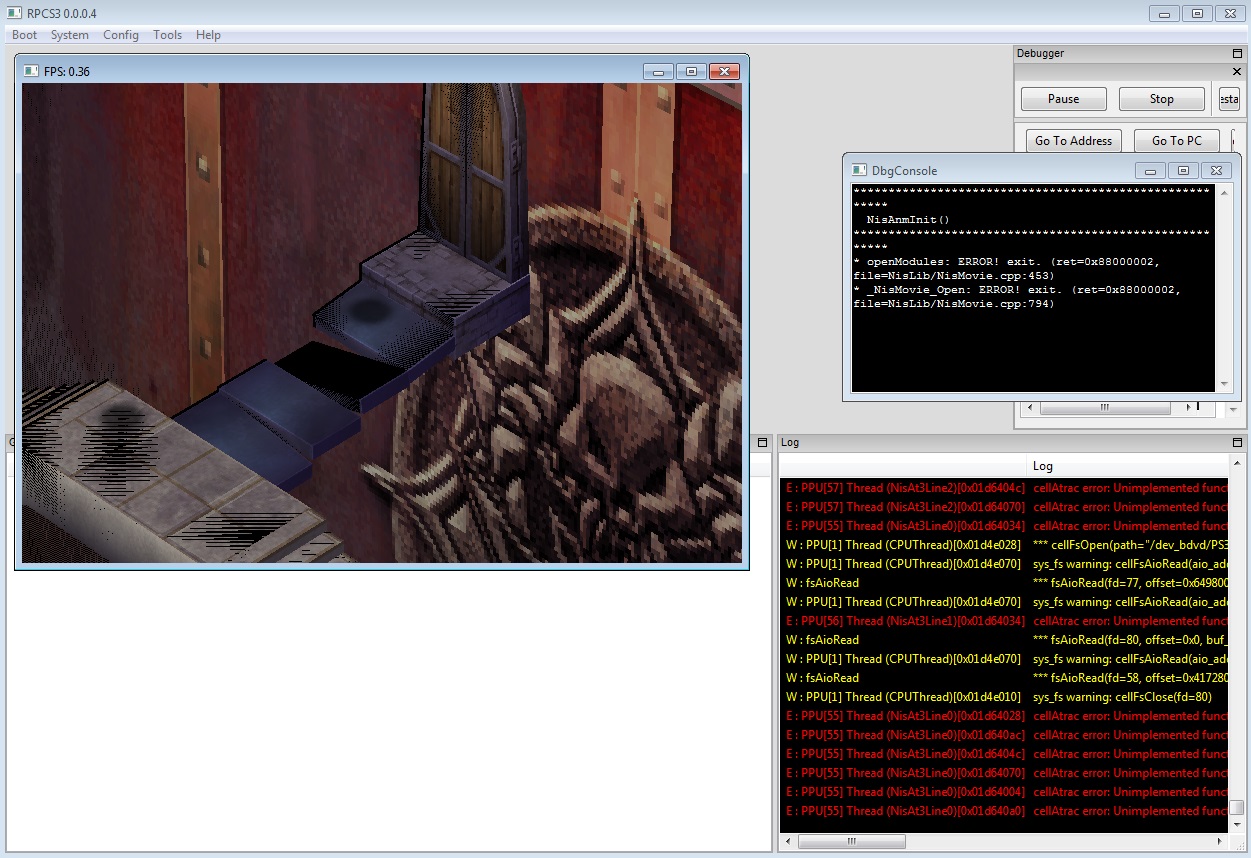Screen dimensions: 1251x858
Task: Click the Debugger list horizontal scrollbar thumb
Action: tap(1105, 408)
